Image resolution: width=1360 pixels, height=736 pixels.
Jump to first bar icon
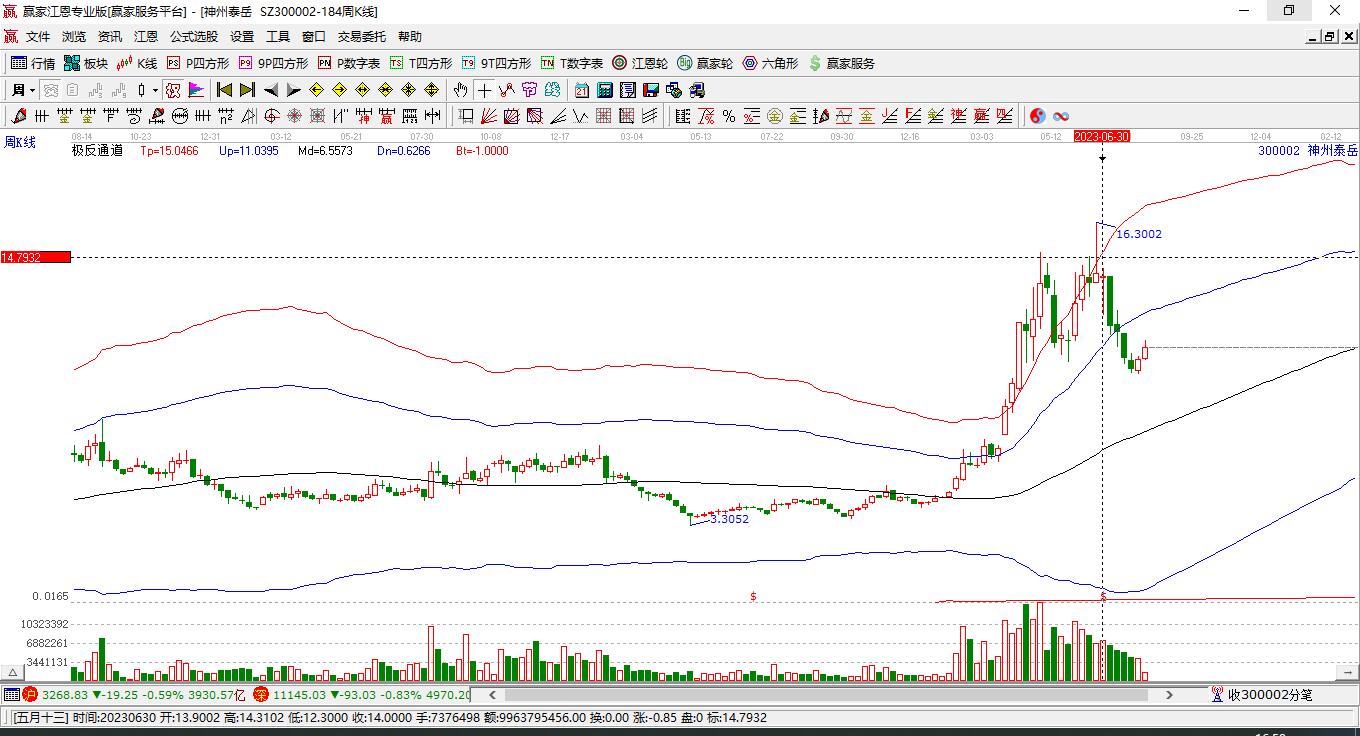pyautogui.click(x=224, y=90)
